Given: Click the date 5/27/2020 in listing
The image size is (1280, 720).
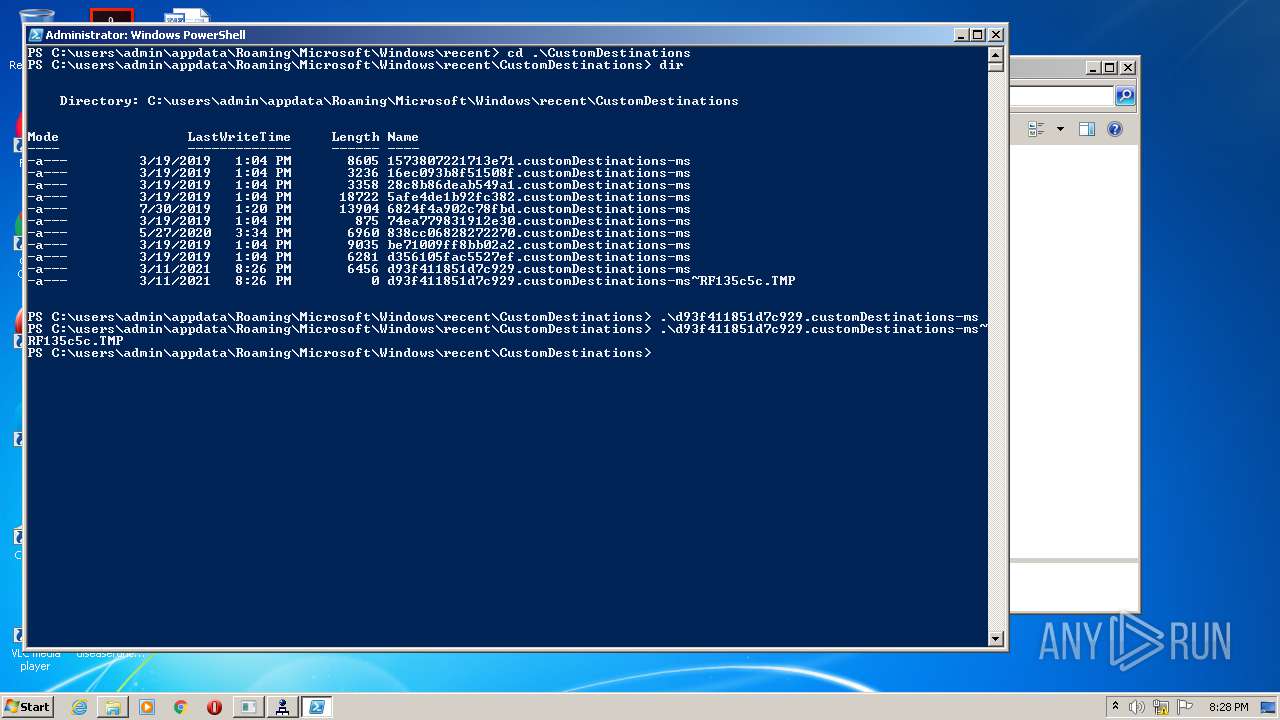Looking at the screenshot, I should pos(175,233).
